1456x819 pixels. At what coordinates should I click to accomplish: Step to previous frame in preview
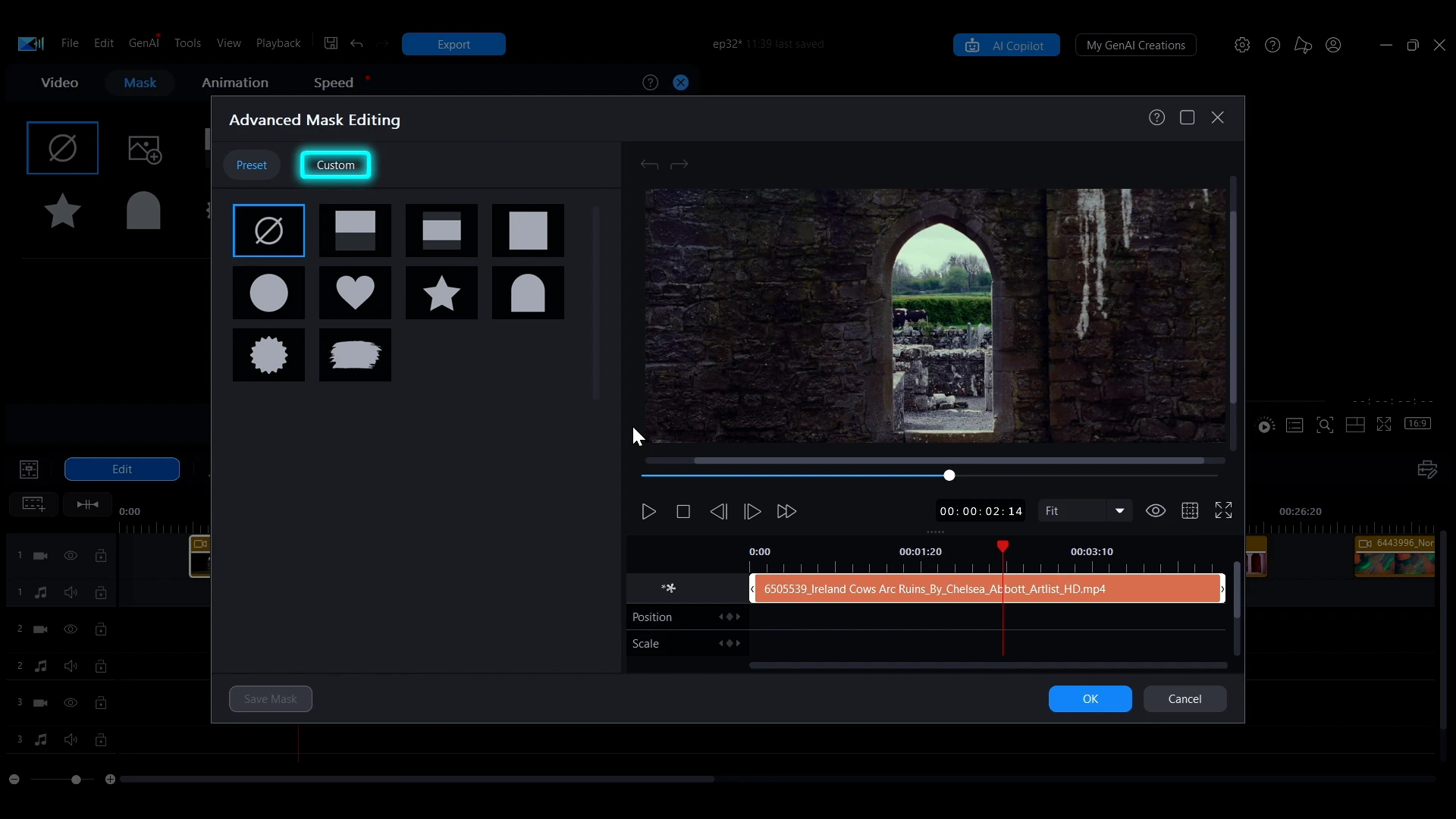pyautogui.click(x=718, y=512)
